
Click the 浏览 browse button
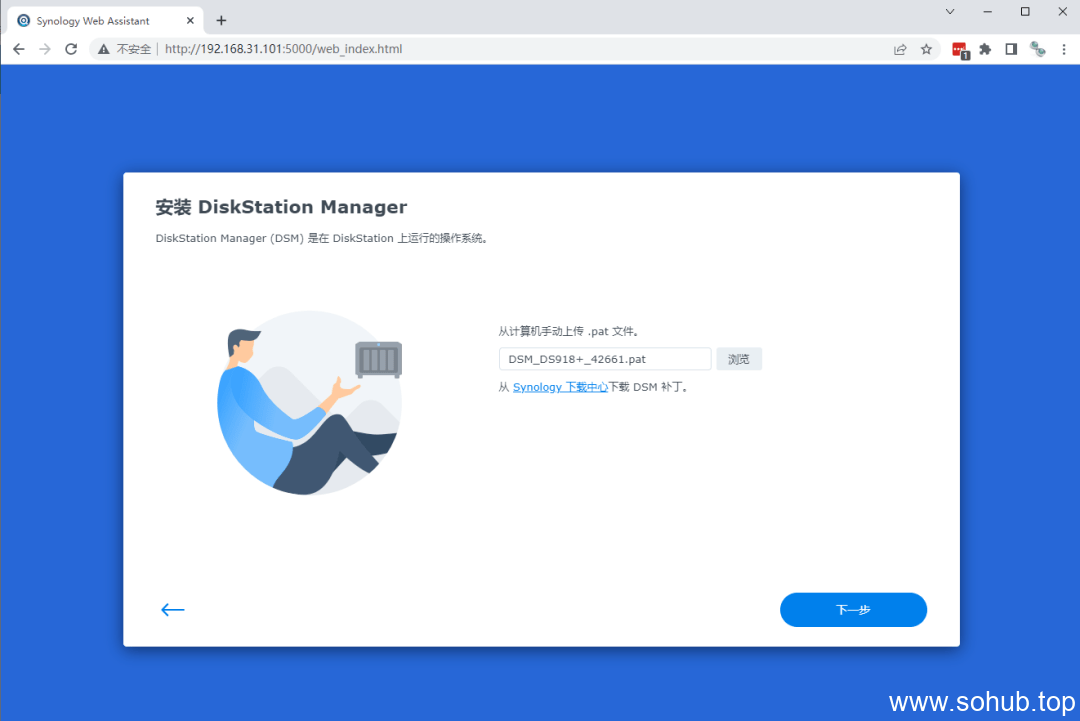[x=739, y=358]
